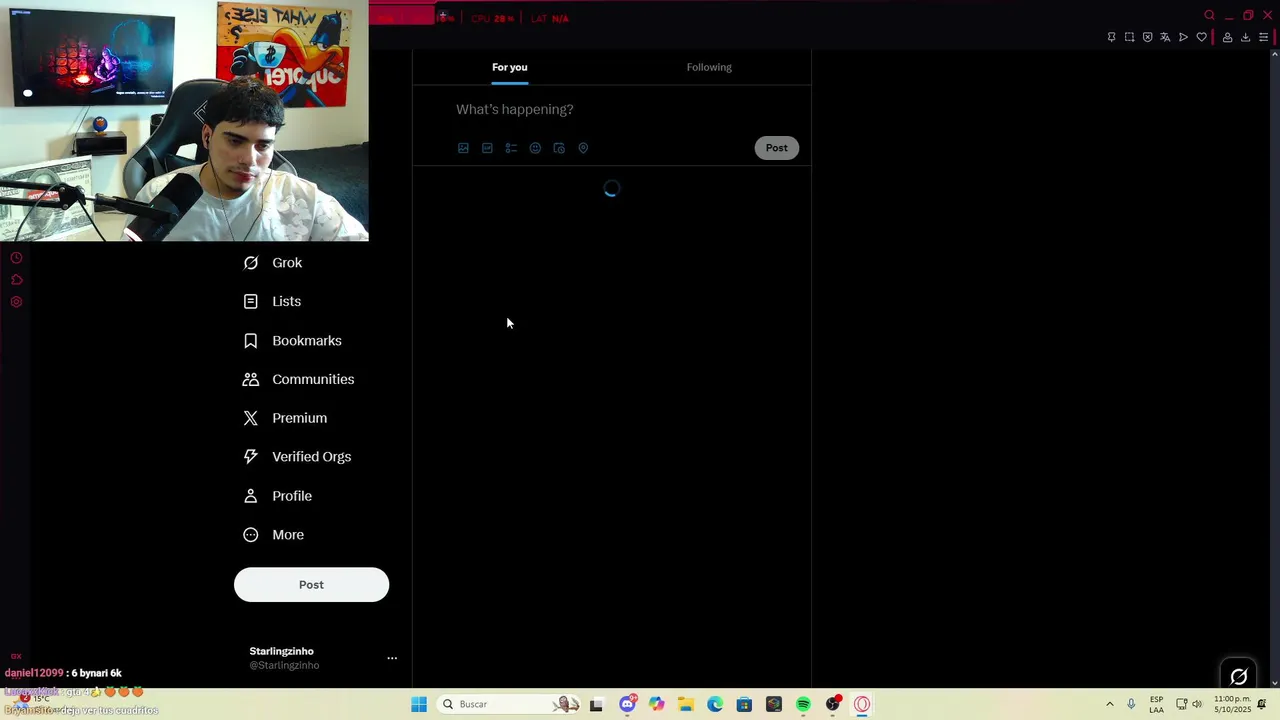Open browser profile account icon

1227,37
